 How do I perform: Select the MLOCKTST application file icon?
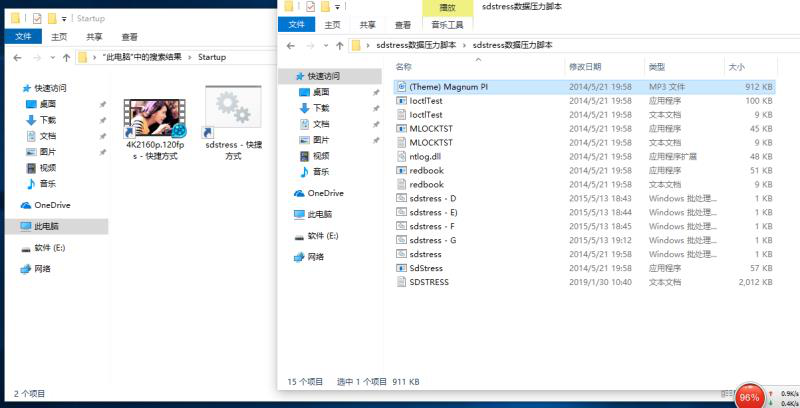pos(402,129)
